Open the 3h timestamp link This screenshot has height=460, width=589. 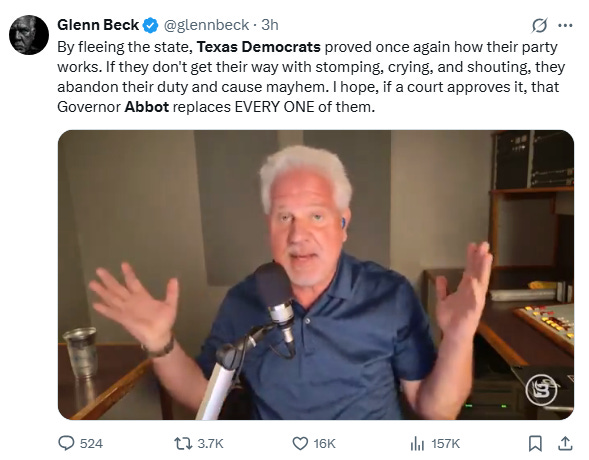tap(270, 25)
